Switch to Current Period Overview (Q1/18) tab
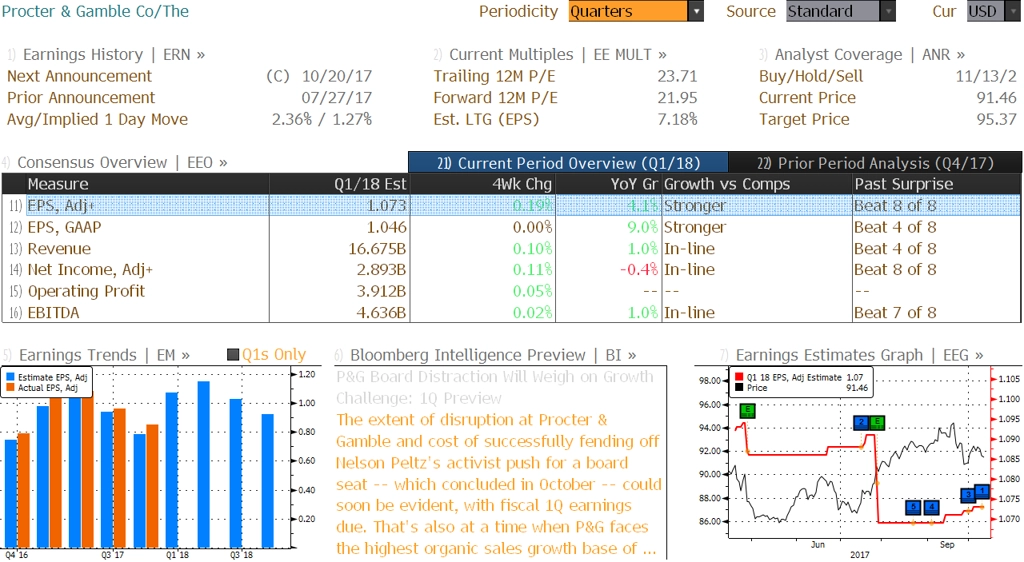This screenshot has height=562, width=1024. coord(568,163)
